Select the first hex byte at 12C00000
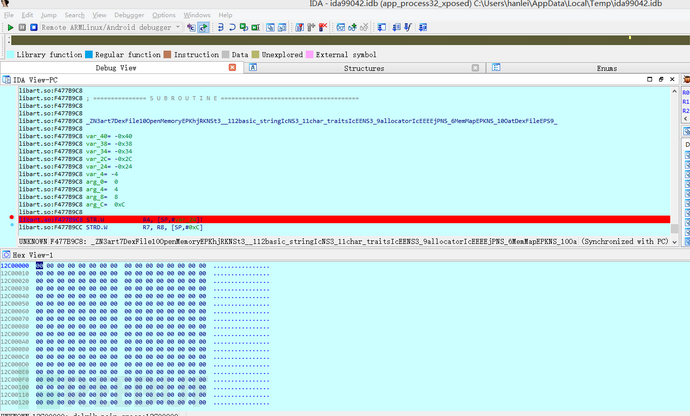The image size is (690, 416). click(40, 266)
